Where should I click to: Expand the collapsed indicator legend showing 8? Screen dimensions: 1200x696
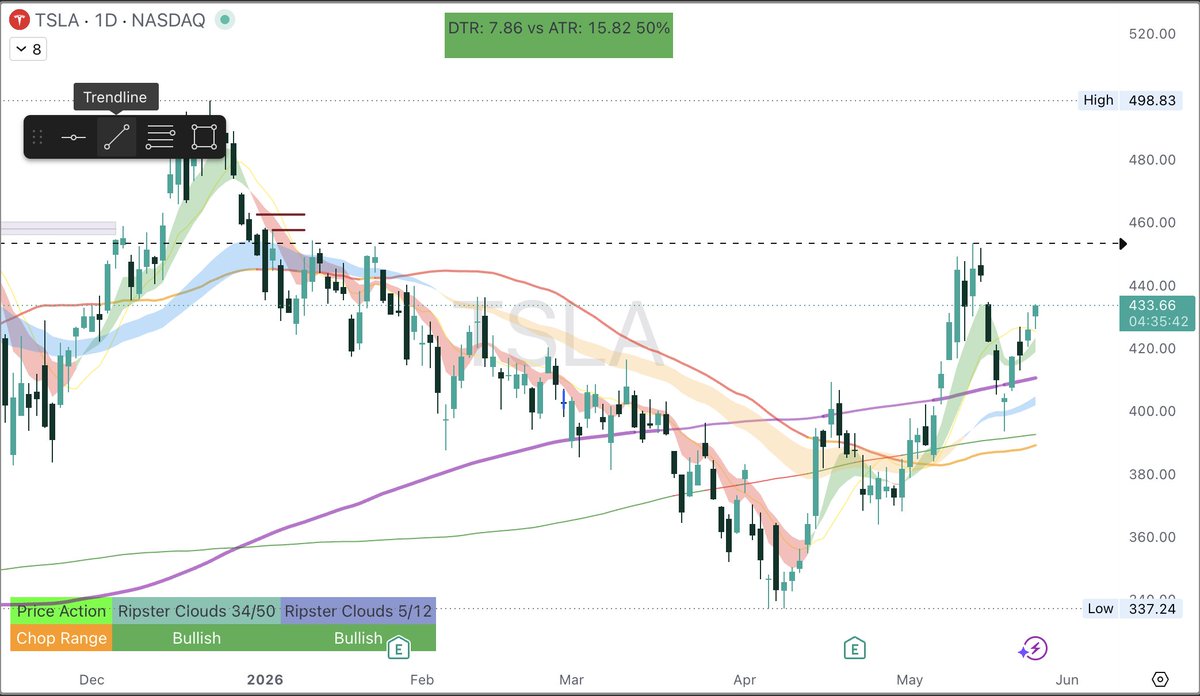point(27,48)
